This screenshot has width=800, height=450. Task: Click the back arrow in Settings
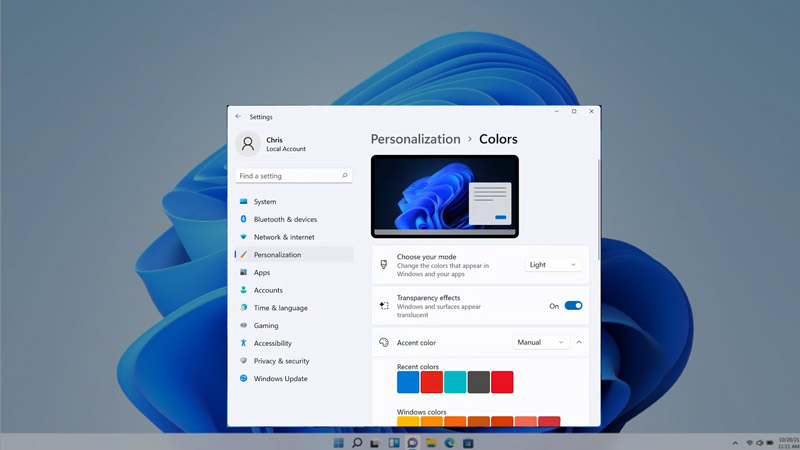pyautogui.click(x=238, y=116)
